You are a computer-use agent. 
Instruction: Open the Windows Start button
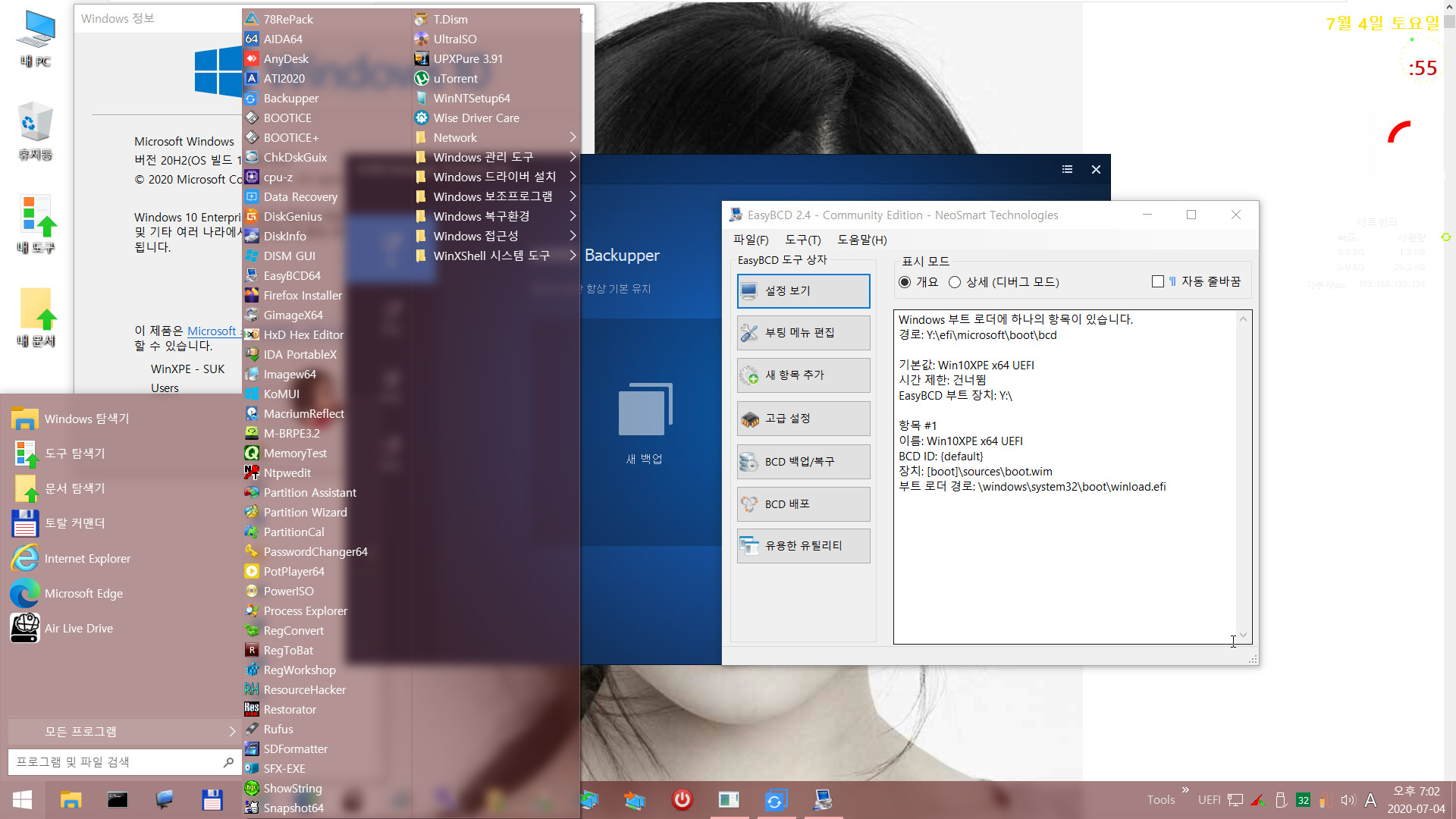(22, 800)
